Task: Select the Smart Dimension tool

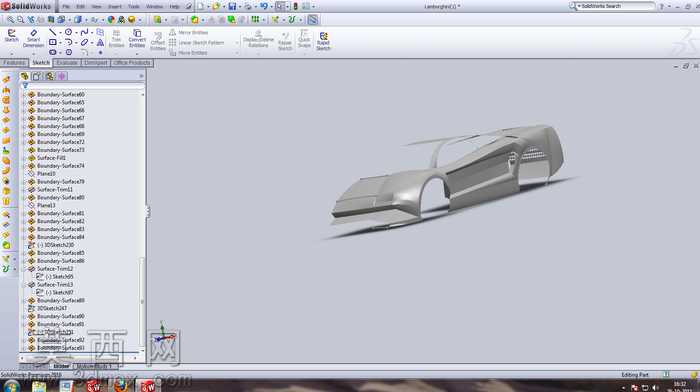Action: click(33, 38)
